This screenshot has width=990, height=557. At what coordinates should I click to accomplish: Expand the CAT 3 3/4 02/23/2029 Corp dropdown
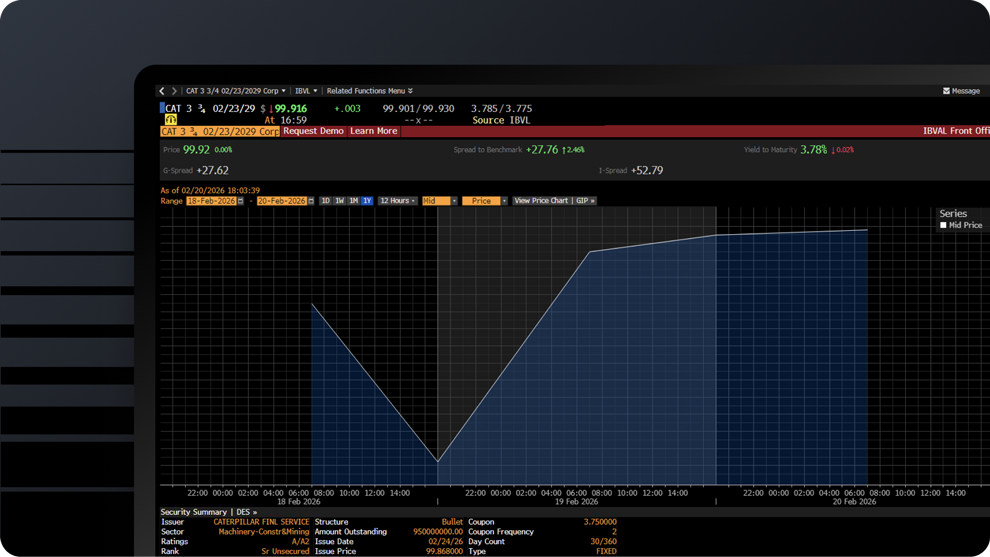pyautogui.click(x=236, y=91)
